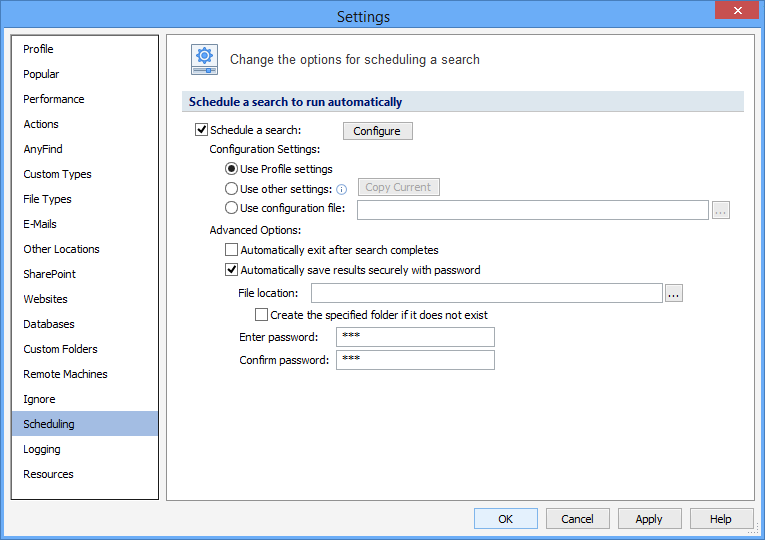Screen dimensions: 765x540
Task: Click the browse button for File location
Action: [674, 293]
